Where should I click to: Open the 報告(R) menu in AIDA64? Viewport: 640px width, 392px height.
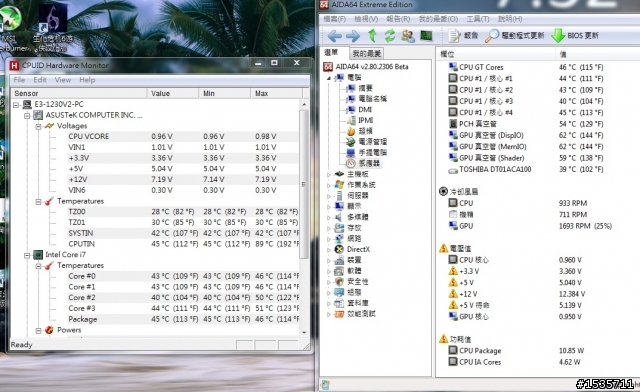(398, 19)
